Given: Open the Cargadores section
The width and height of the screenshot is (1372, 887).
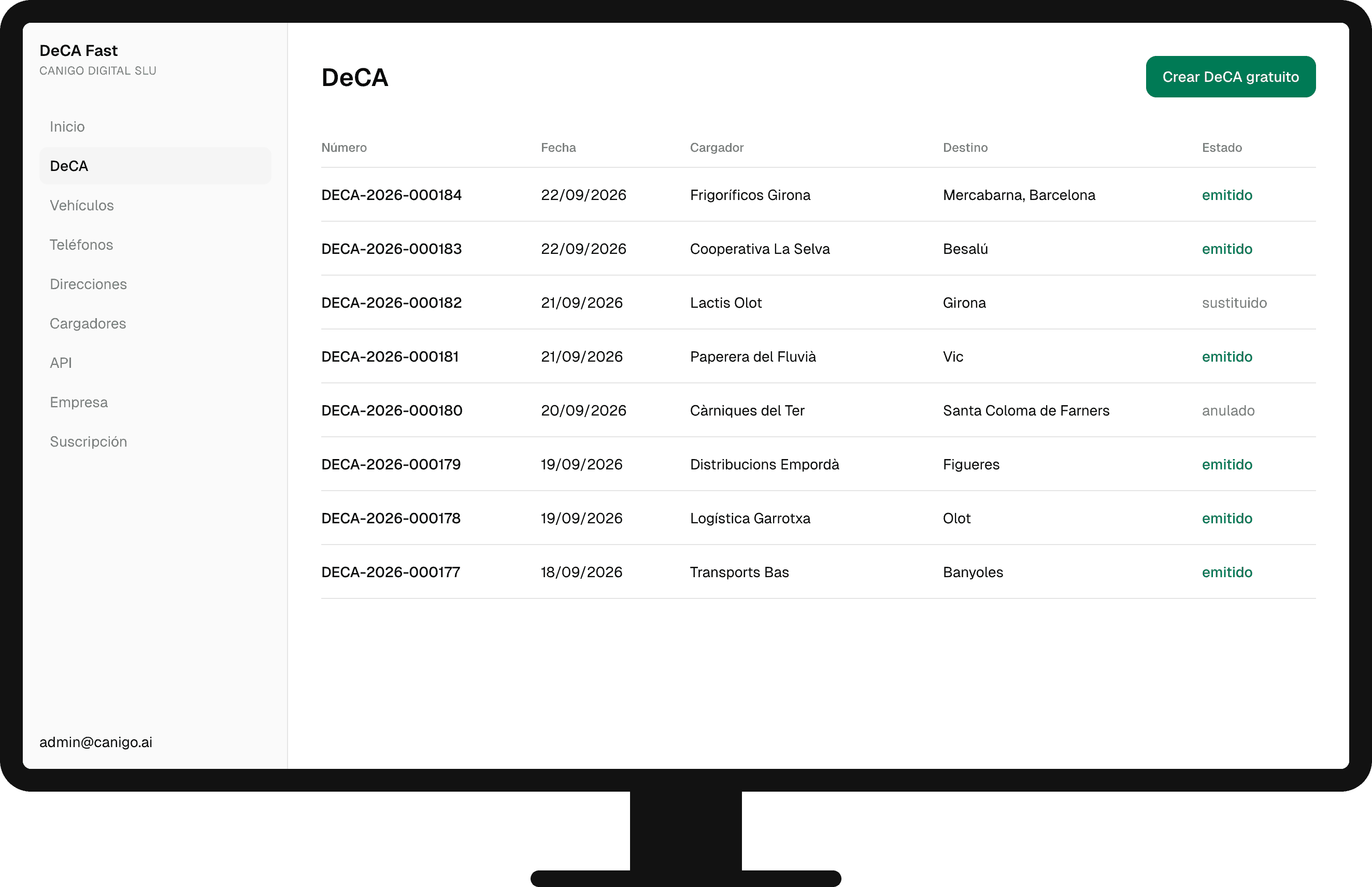Looking at the screenshot, I should [x=155, y=324].
